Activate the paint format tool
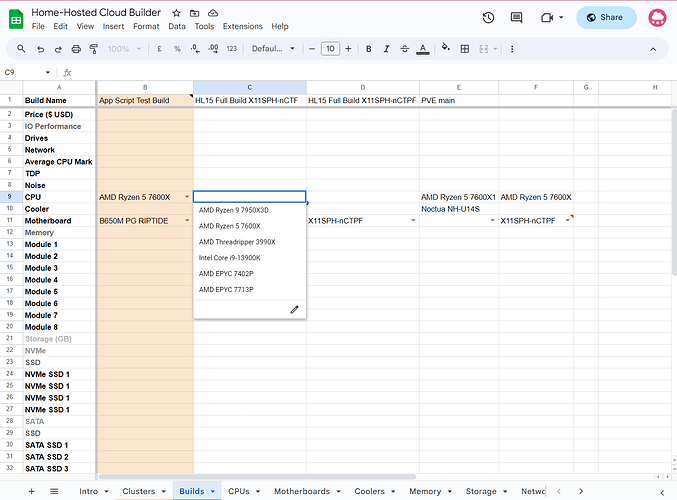677x500 pixels. click(x=94, y=49)
